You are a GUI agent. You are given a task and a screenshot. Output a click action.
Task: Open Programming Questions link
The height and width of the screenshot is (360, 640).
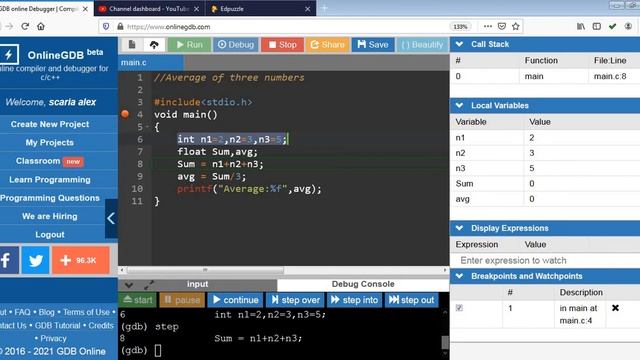50,198
